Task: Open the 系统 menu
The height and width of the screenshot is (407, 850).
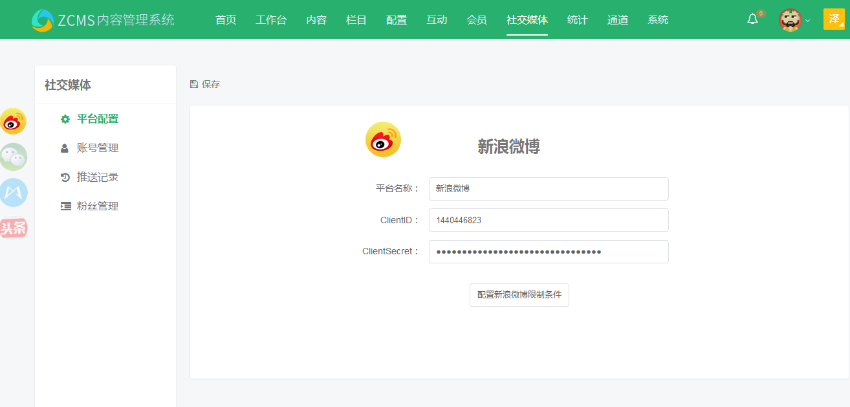Action: [x=658, y=20]
